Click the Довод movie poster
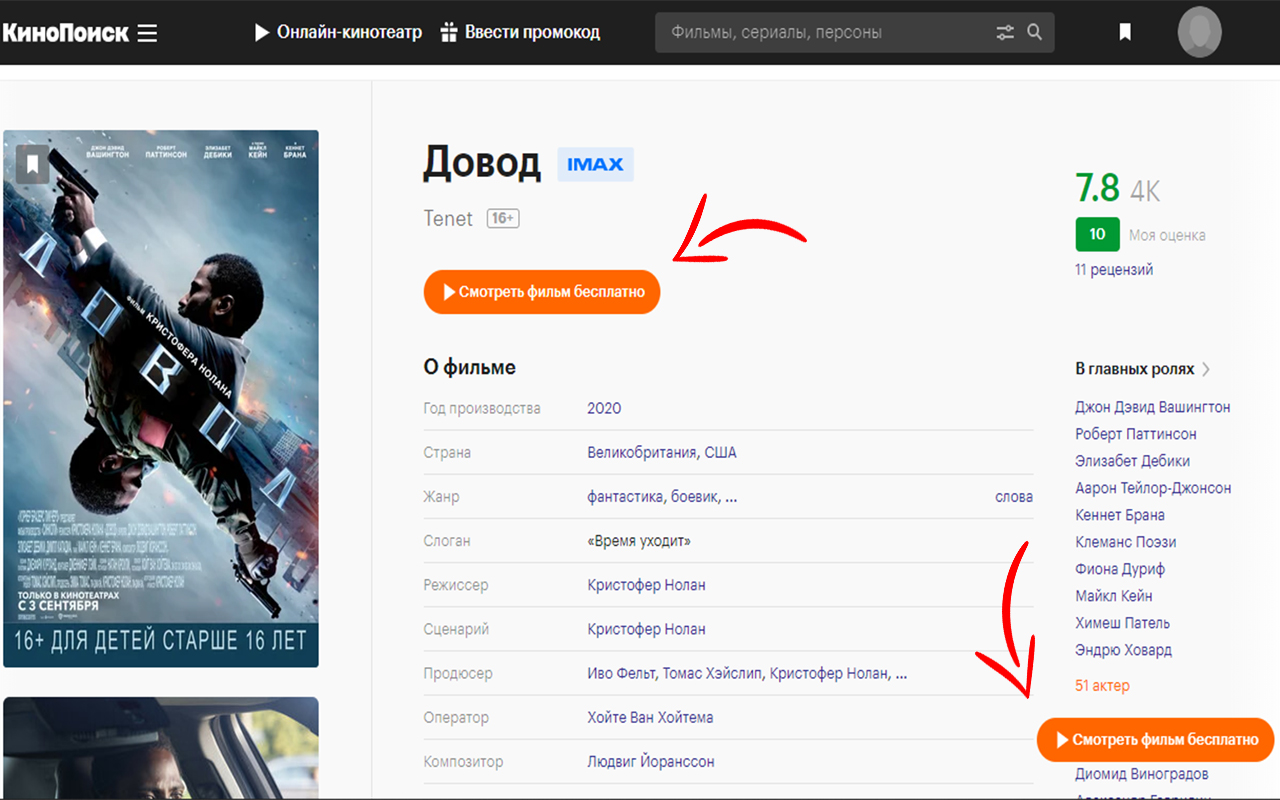This screenshot has height=800, width=1280. click(x=160, y=400)
